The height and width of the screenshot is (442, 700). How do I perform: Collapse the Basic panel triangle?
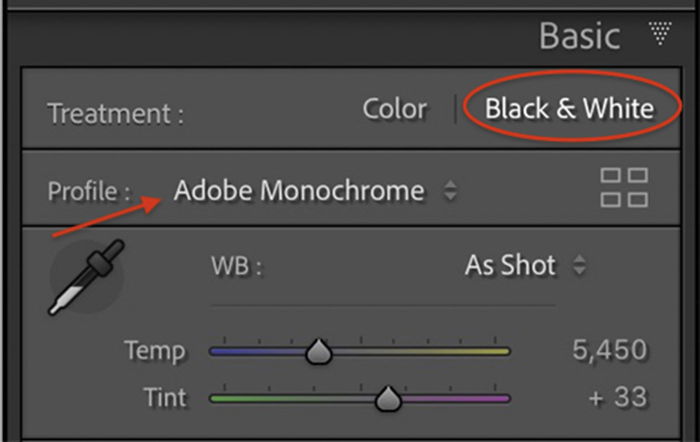tap(660, 33)
